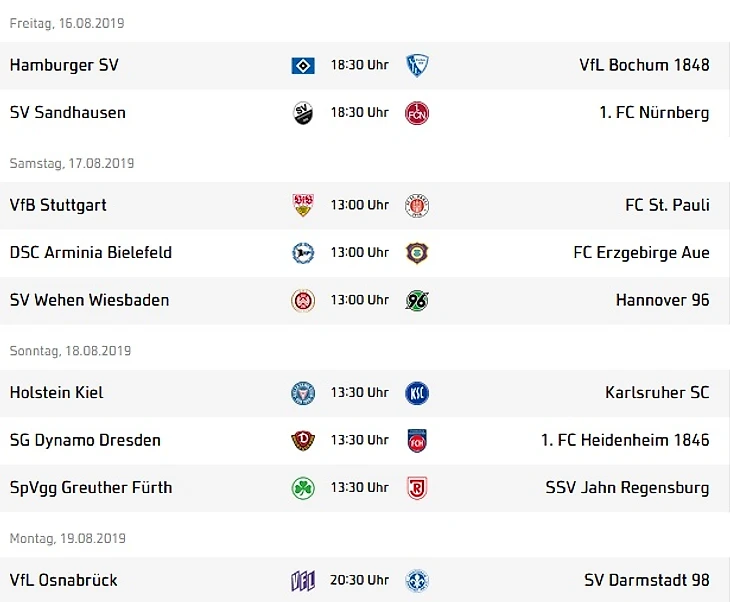
Task: Click the Dynamo Dresden crest
Action: click(x=303, y=440)
